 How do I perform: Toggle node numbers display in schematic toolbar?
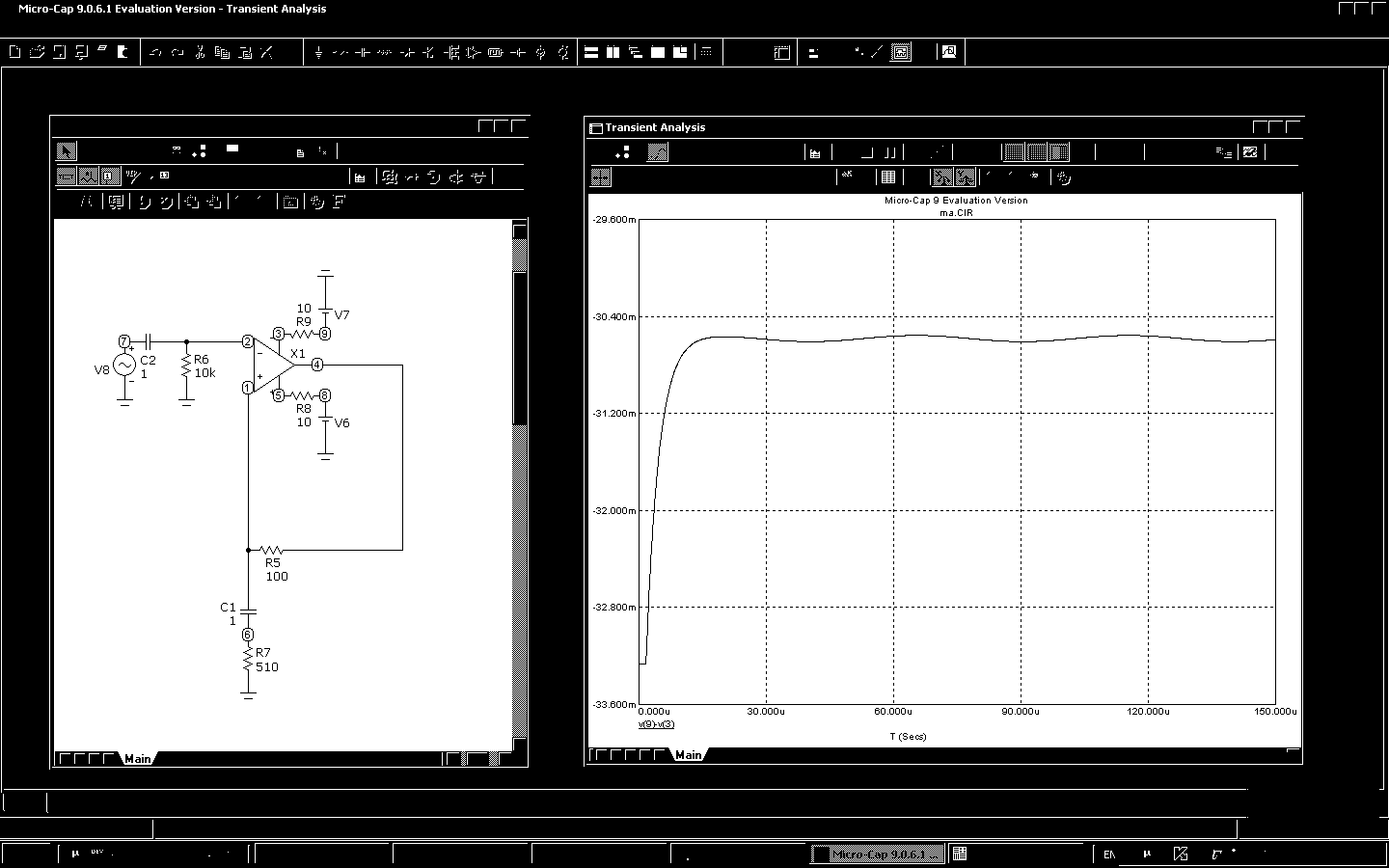click(108, 176)
